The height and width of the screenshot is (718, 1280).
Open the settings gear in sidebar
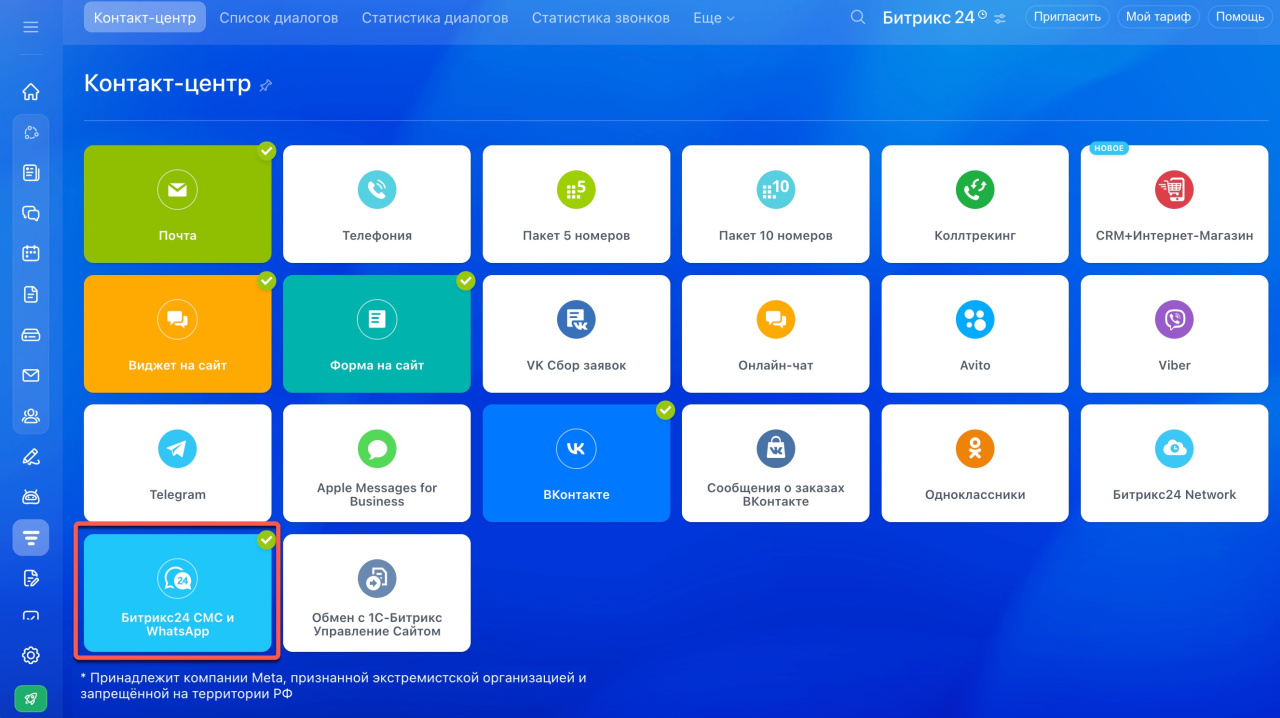click(x=31, y=655)
